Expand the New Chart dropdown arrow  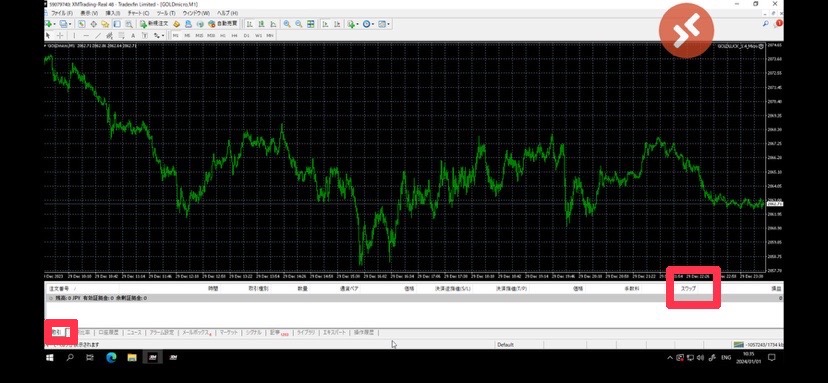(x=54, y=24)
